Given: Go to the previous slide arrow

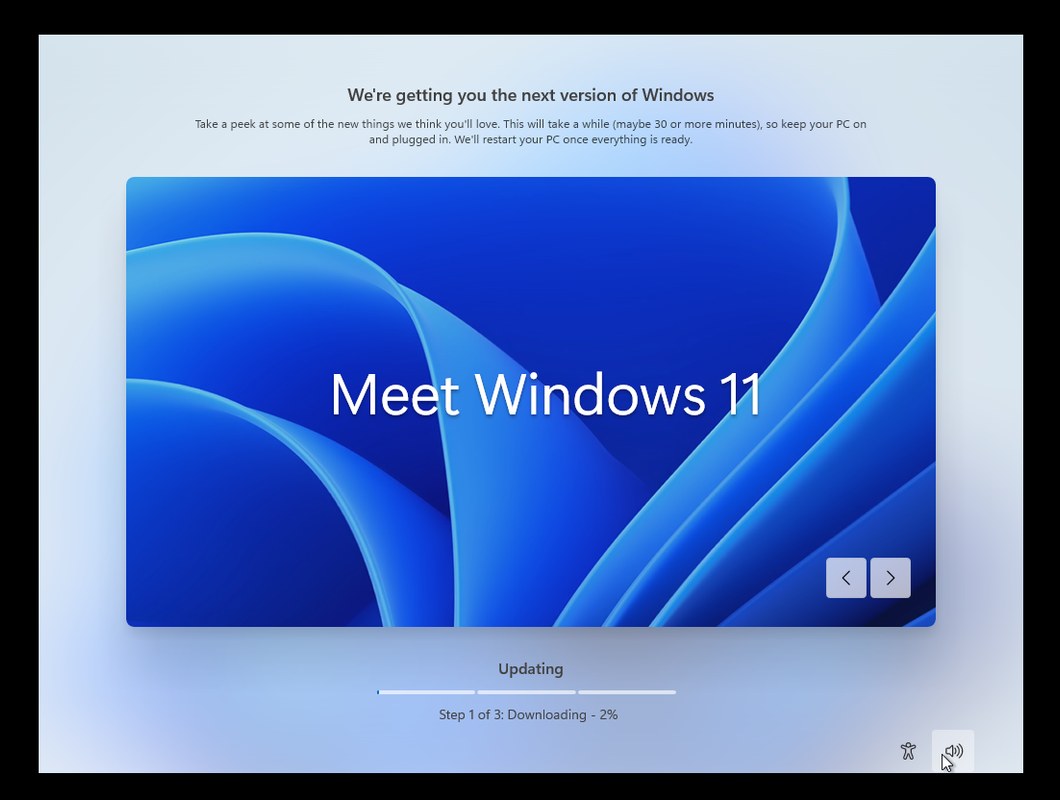Looking at the screenshot, I should coord(846,578).
